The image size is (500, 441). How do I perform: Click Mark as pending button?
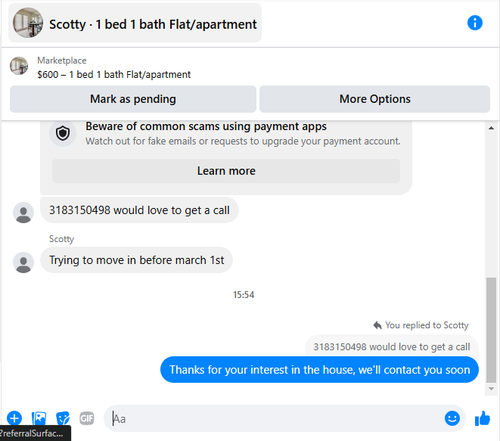(x=133, y=99)
